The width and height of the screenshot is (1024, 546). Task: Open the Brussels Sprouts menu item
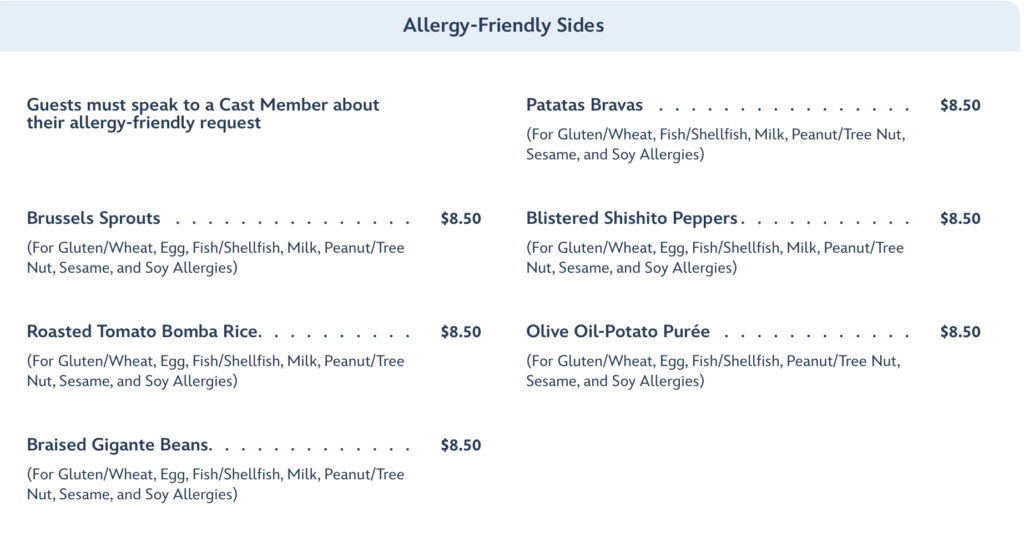(x=94, y=219)
